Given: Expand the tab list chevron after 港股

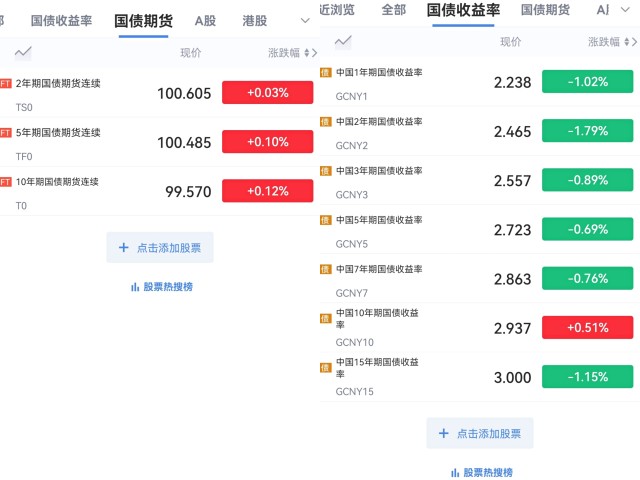Looking at the screenshot, I should (305, 20).
